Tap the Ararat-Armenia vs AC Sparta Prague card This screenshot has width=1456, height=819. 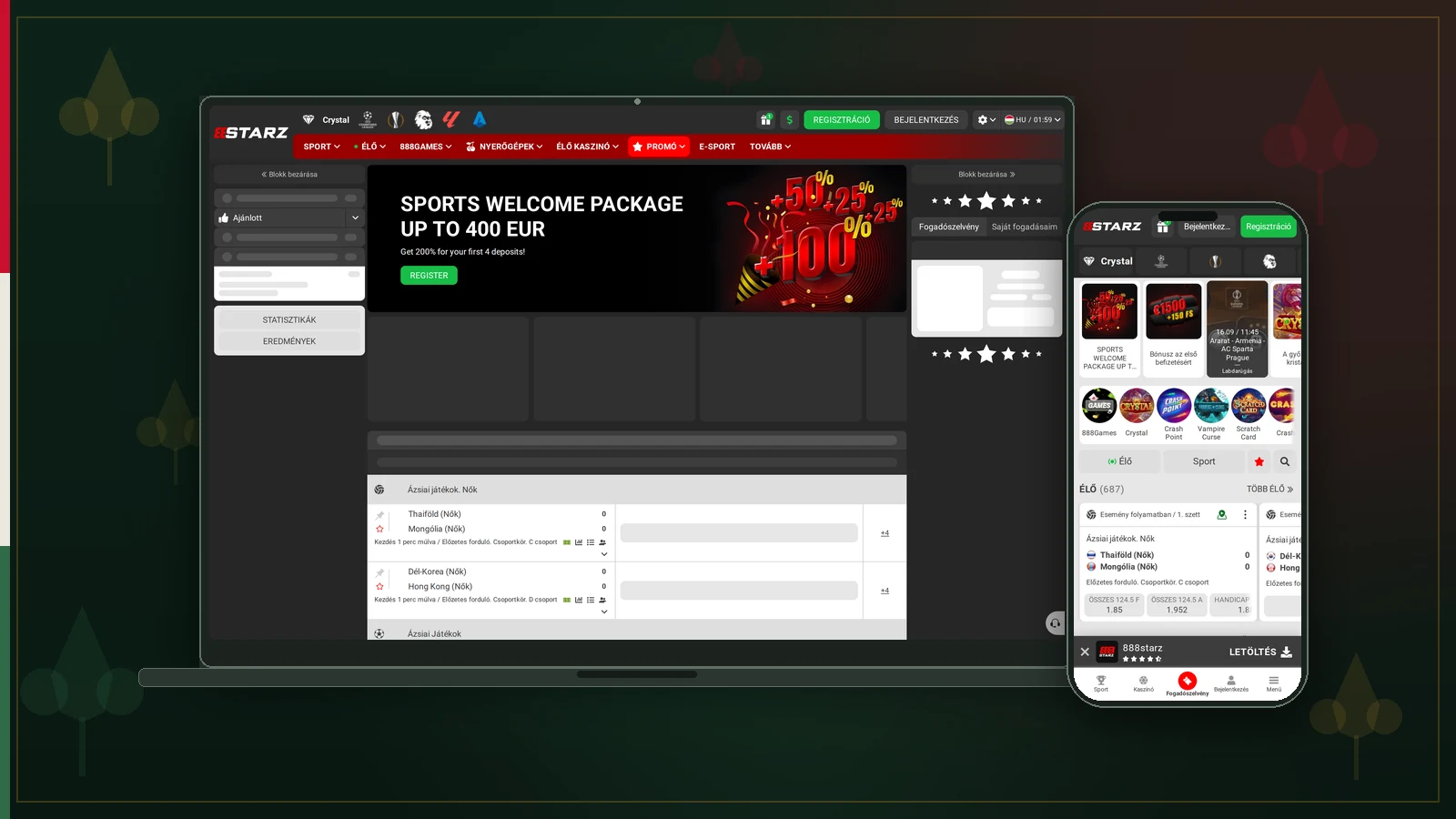coord(1238,329)
